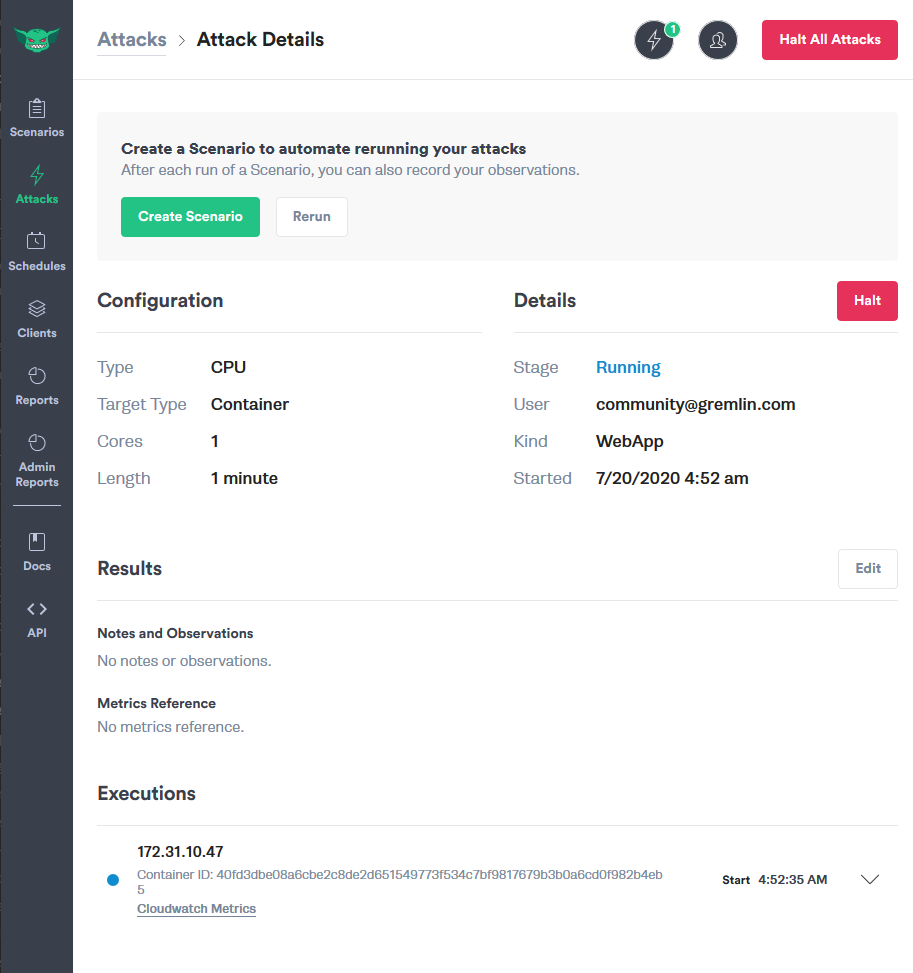This screenshot has height=973, width=913.
Task: Click the Cores value 1
Action: [215, 441]
